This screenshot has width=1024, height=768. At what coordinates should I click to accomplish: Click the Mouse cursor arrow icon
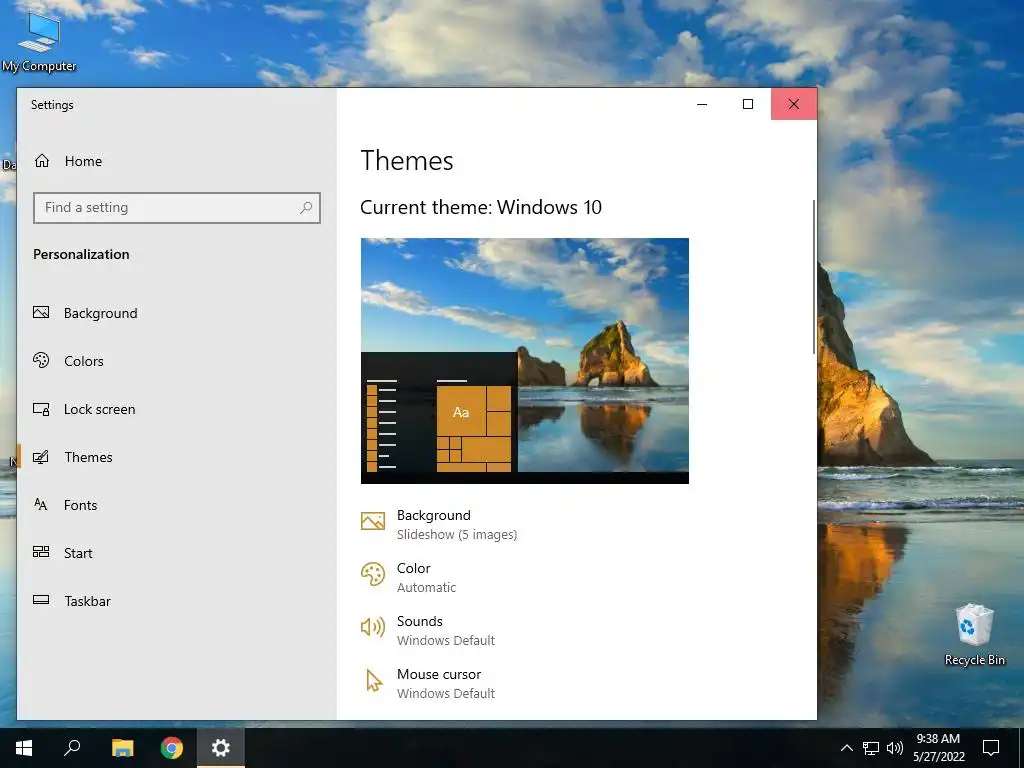(374, 680)
